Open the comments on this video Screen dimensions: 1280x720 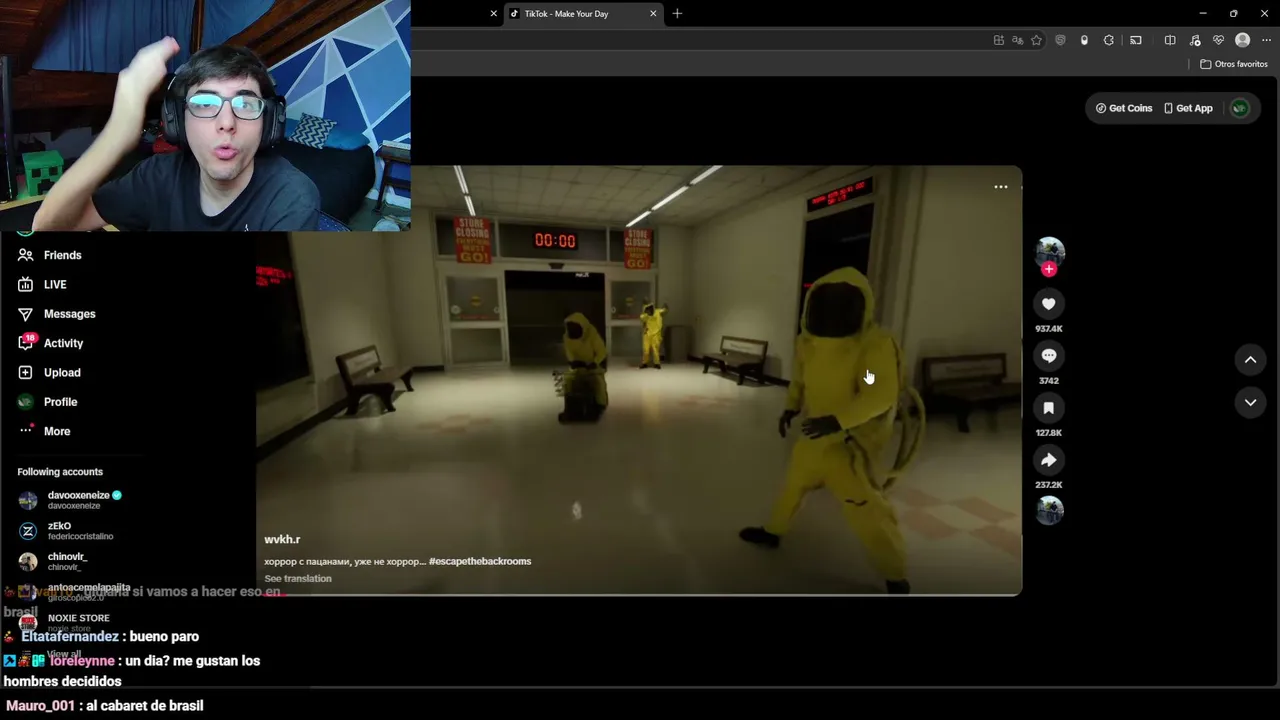tap(1048, 356)
